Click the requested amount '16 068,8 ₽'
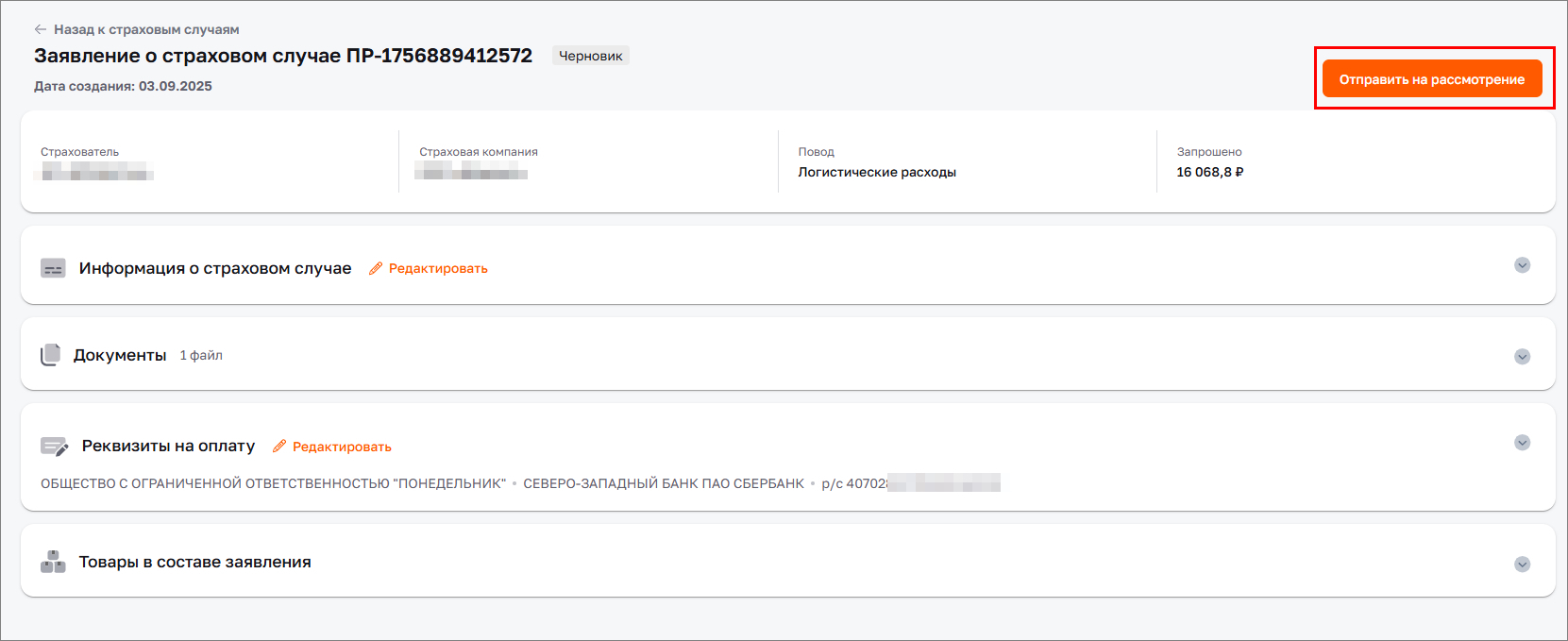Viewport: 1568px width, 641px height. point(1210,172)
